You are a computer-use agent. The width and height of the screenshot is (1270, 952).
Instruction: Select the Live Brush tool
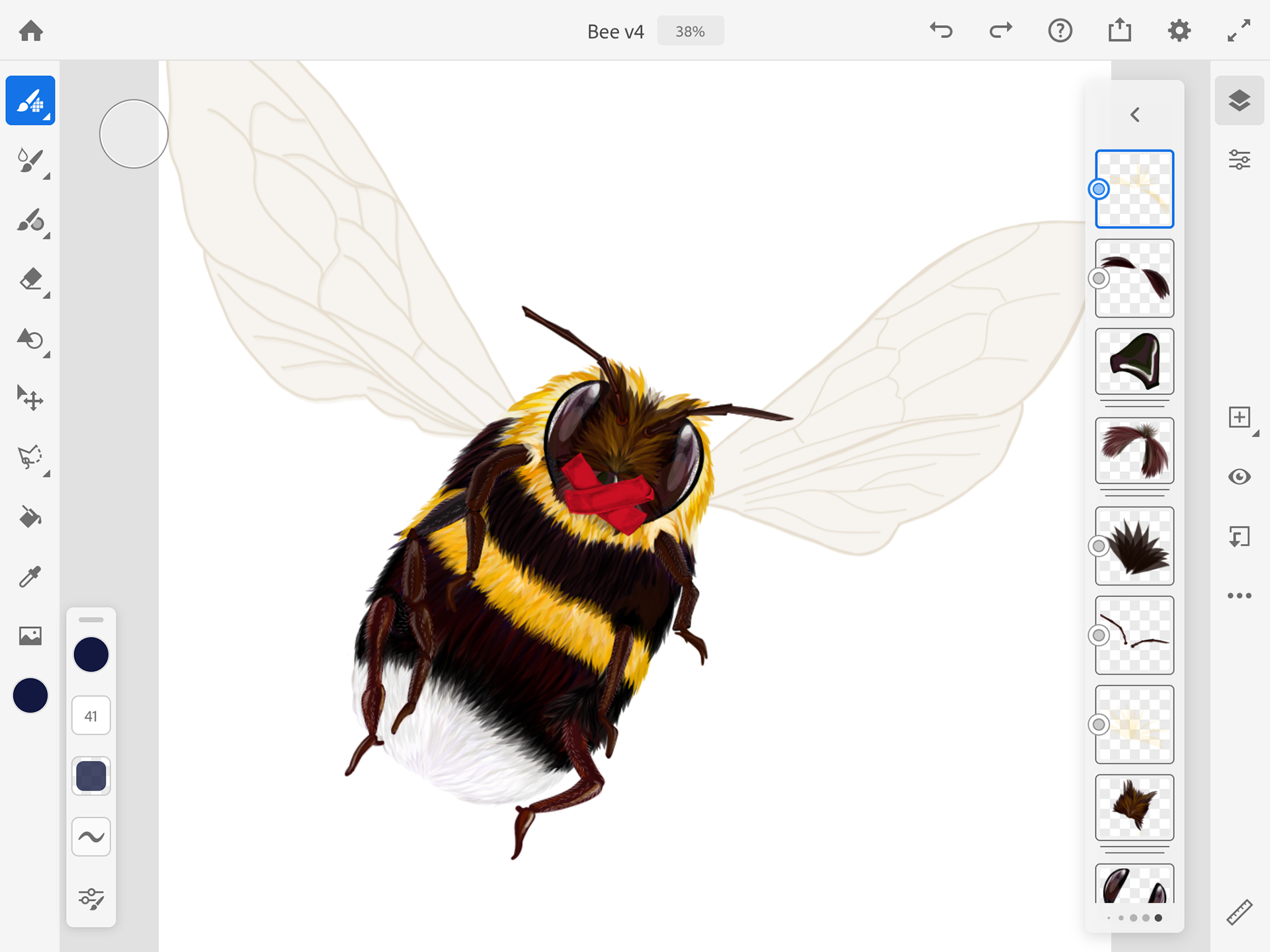pos(30,161)
